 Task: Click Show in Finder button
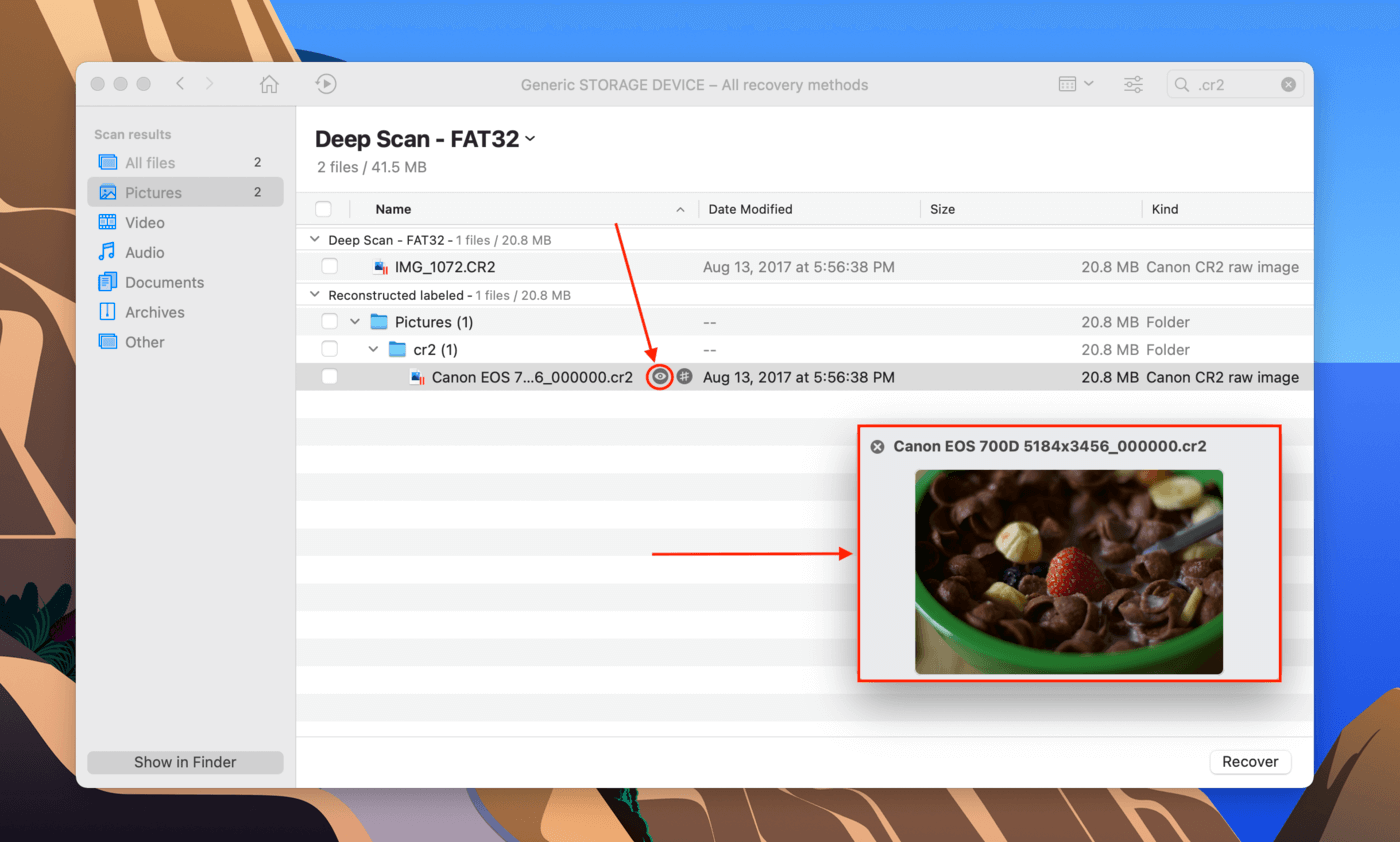[185, 762]
